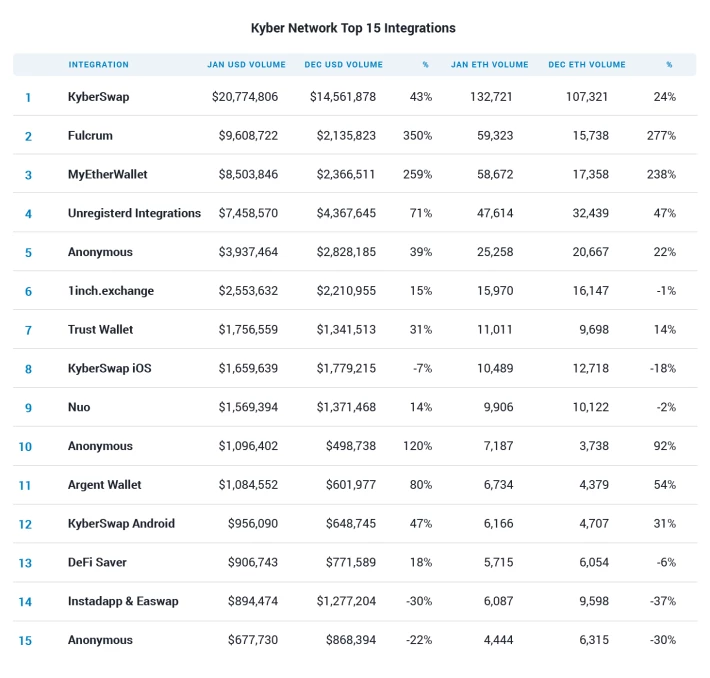Open the KyberSwap iOS entry
This screenshot has height=678, width=710.
110,368
